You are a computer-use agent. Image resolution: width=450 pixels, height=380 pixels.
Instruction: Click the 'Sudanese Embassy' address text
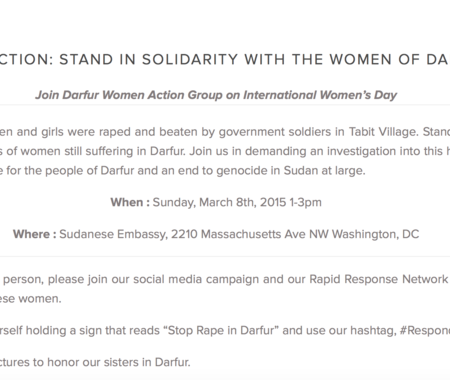[113, 235]
